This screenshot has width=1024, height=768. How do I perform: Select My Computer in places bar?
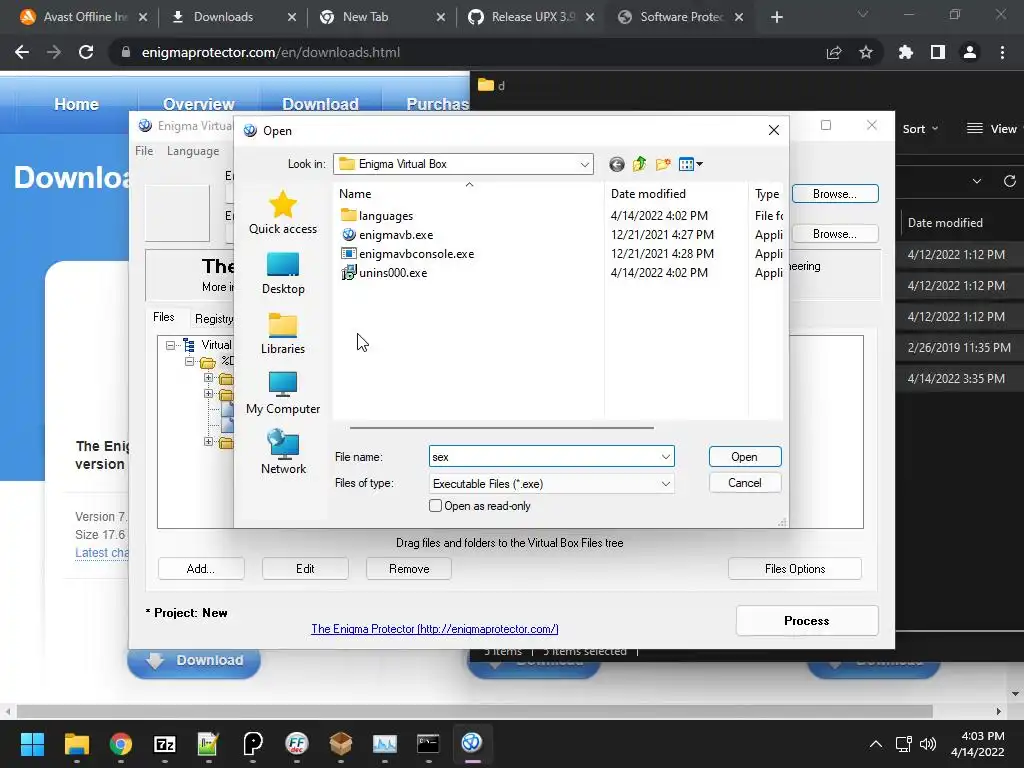pos(283,393)
